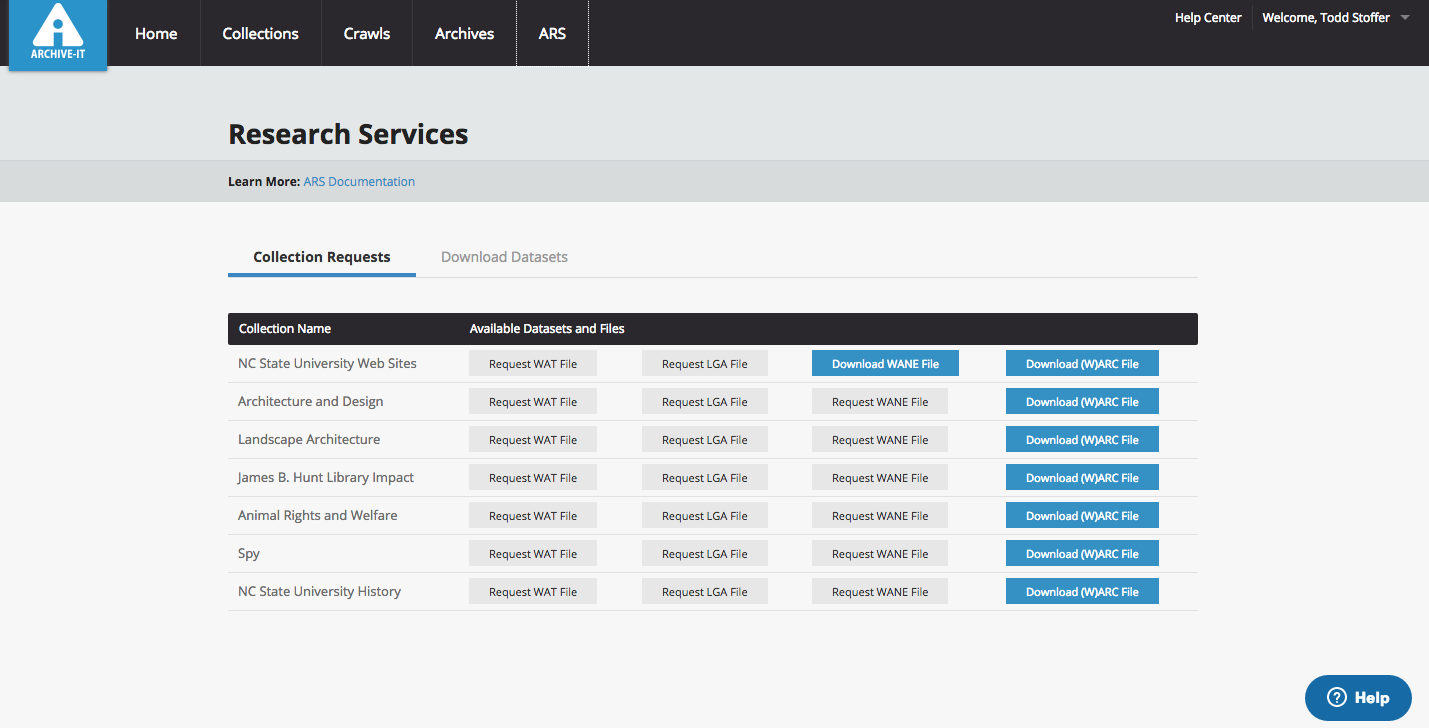Request WAT File for James B. Hunt Library Impact

(x=533, y=478)
